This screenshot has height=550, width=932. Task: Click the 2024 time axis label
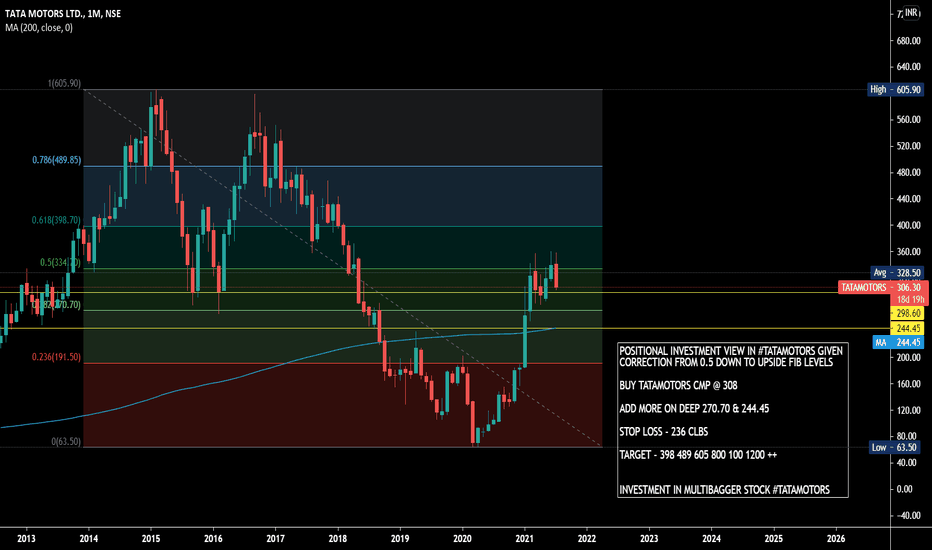[x=711, y=539]
